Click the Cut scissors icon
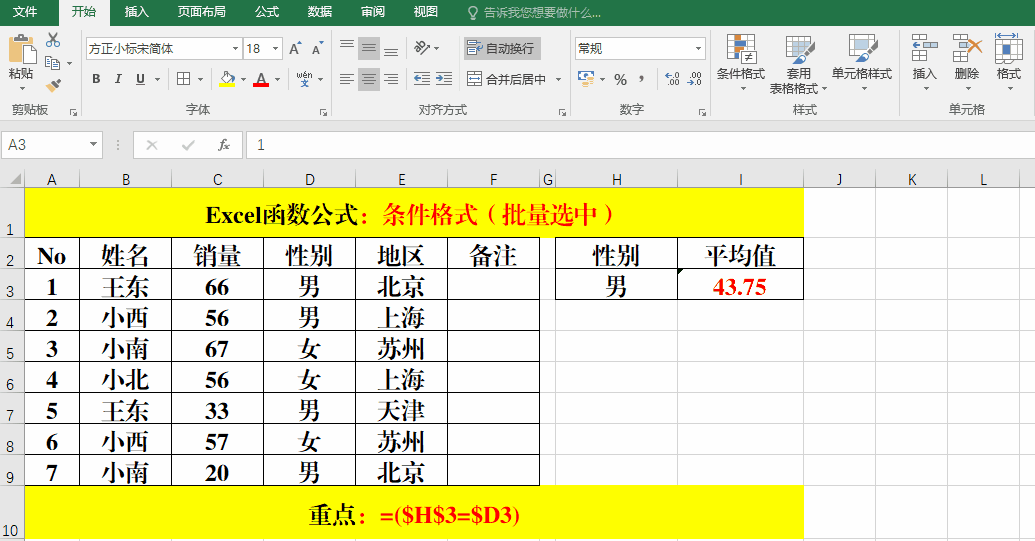Screen dimensions: 1035x541 point(53,40)
